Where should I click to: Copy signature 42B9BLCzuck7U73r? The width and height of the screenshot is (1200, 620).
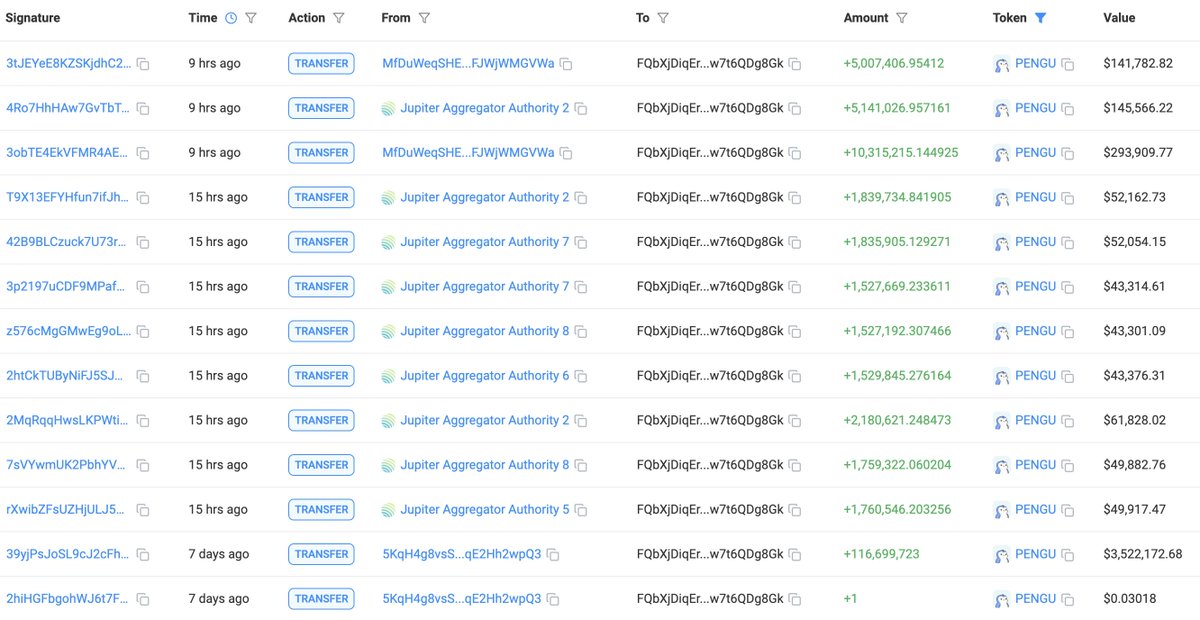point(143,242)
